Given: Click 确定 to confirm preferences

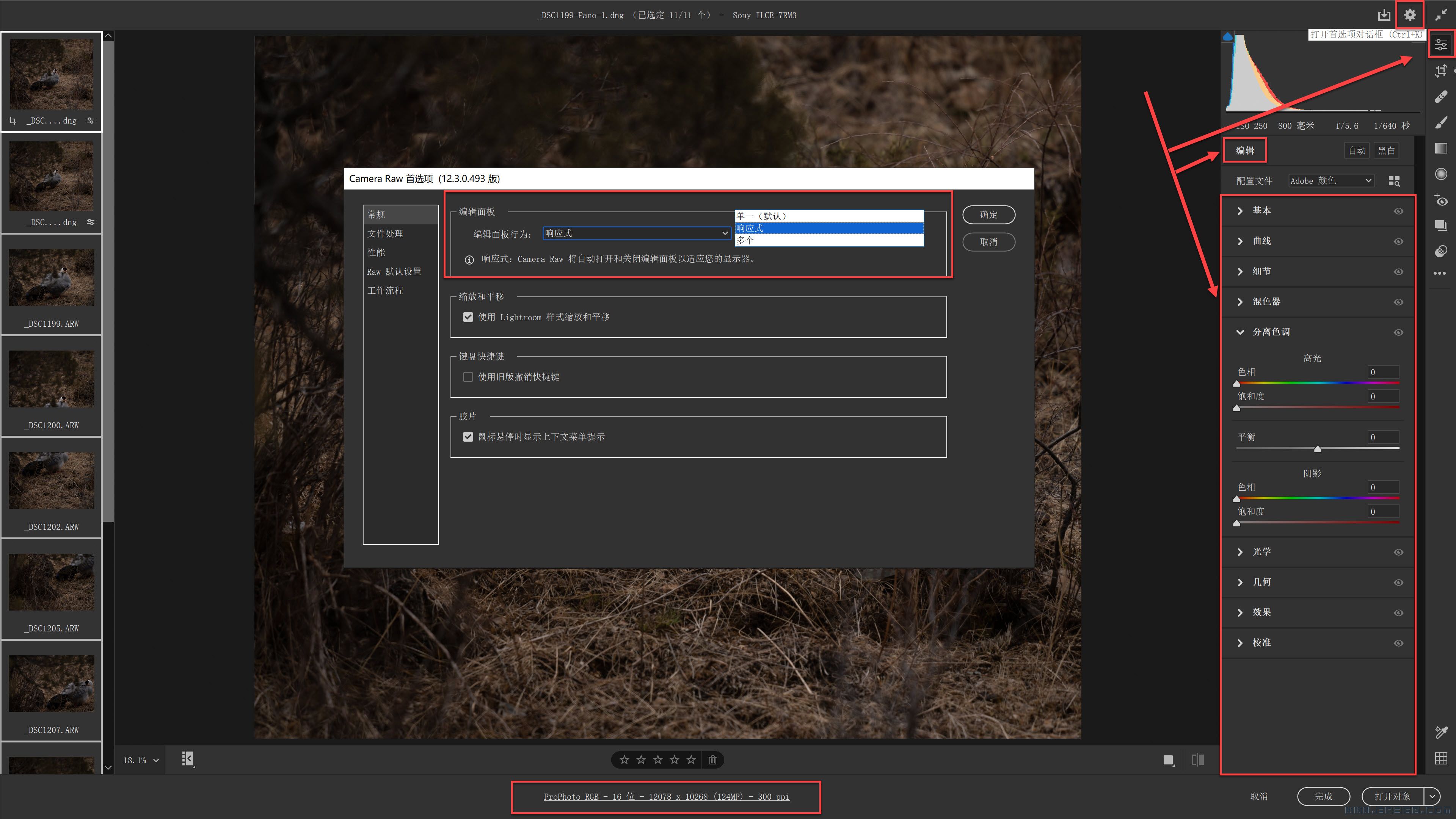Looking at the screenshot, I should (988, 215).
